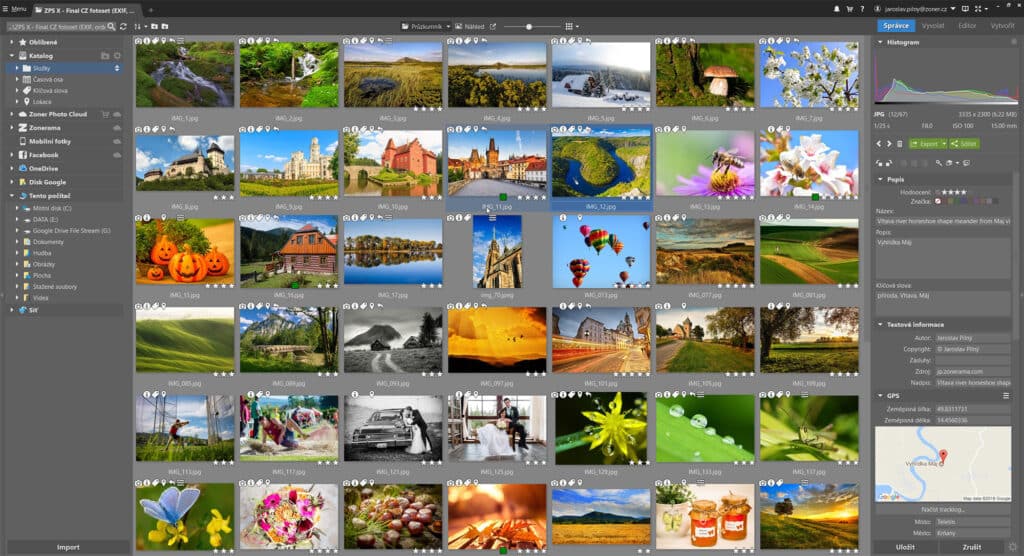Image resolution: width=1024 pixels, height=556 pixels.
Task: Toggle the fullscreen layout icon in the title bar
Action: click(x=978, y=9)
